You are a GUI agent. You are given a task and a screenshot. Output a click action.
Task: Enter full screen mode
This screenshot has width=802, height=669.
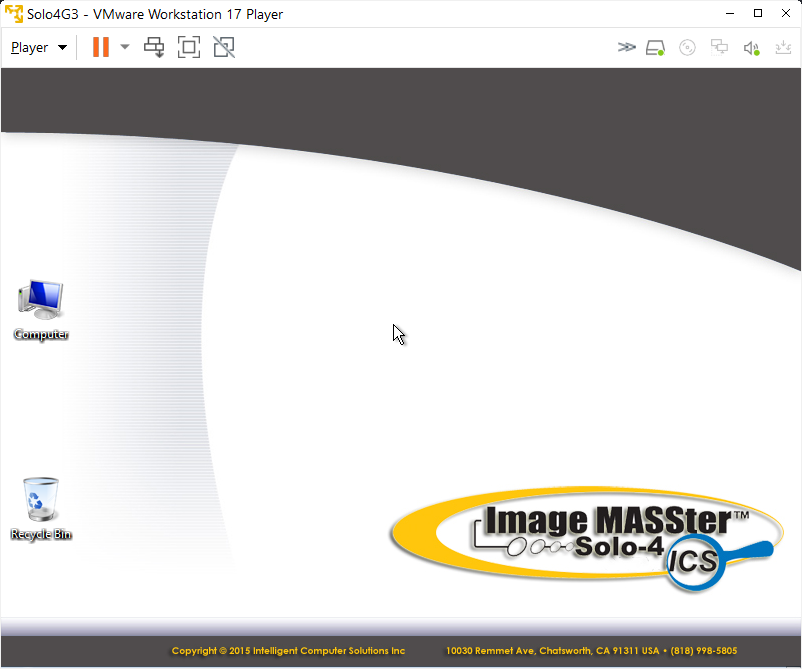pos(189,47)
